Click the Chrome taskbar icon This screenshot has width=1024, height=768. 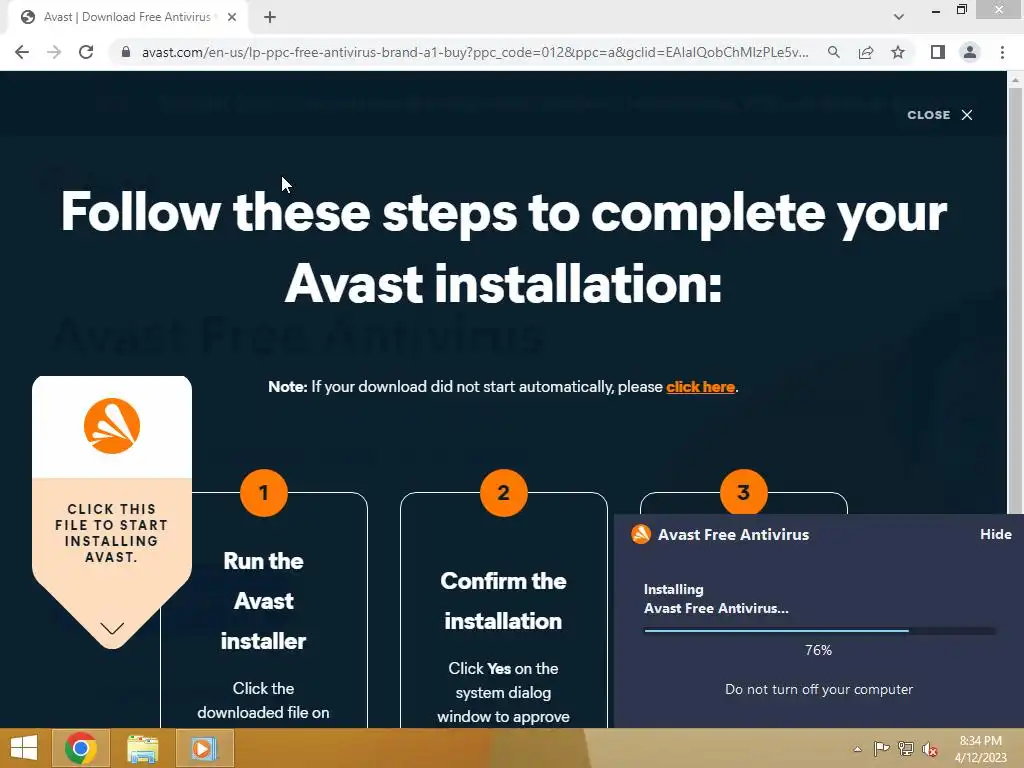80,748
